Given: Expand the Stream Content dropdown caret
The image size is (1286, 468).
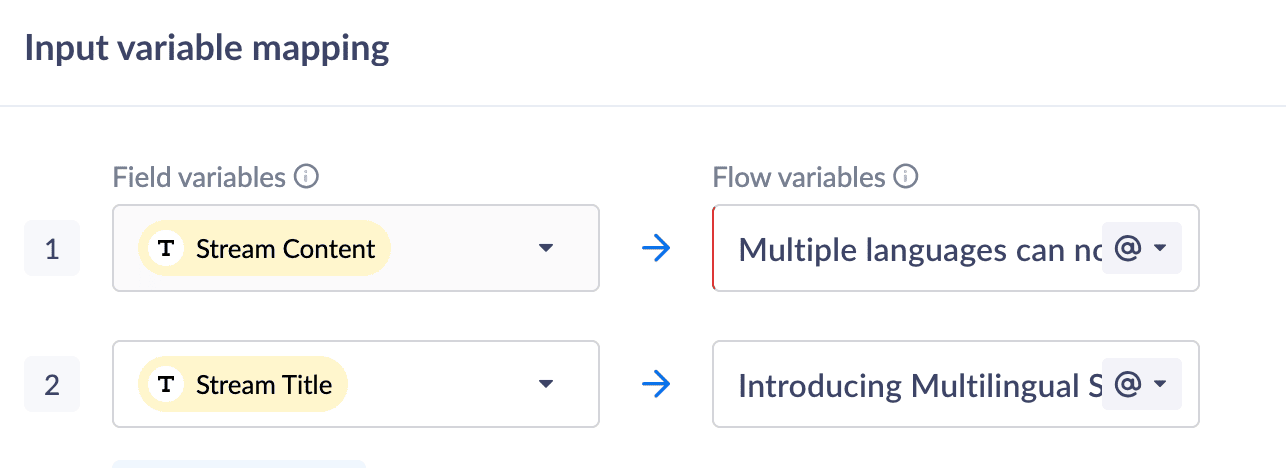Looking at the screenshot, I should tap(545, 249).
